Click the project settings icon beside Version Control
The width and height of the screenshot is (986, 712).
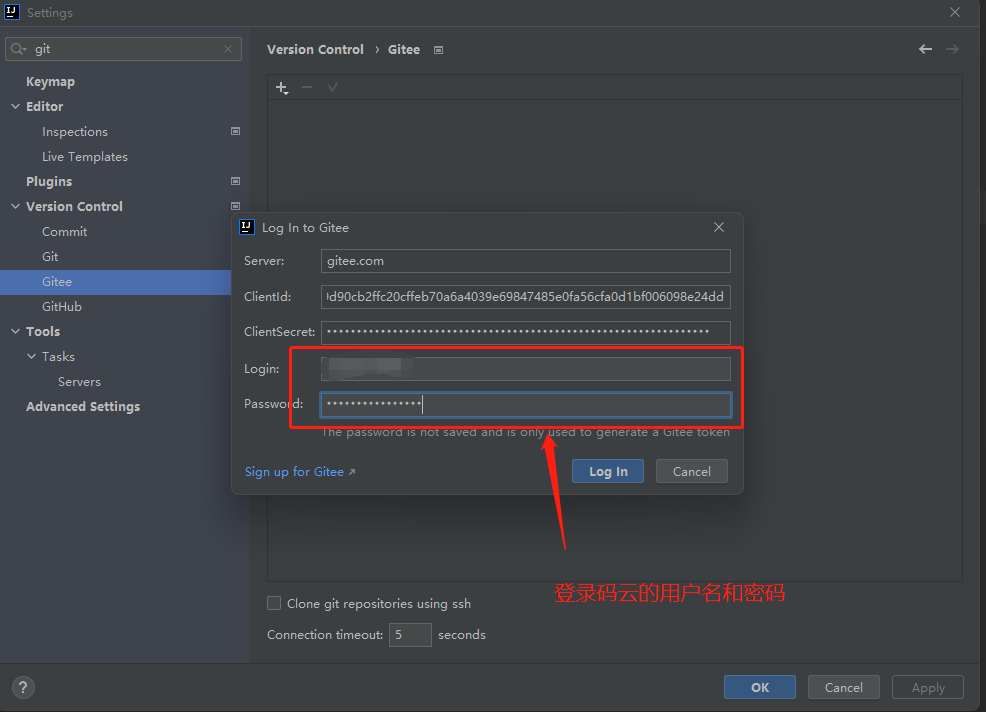235,206
